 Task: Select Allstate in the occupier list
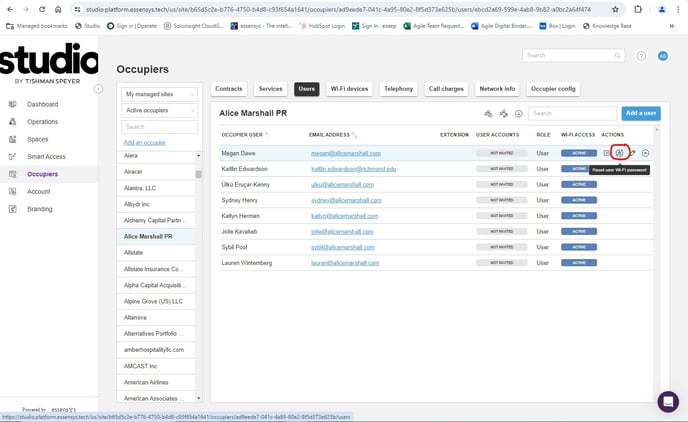(x=136, y=253)
